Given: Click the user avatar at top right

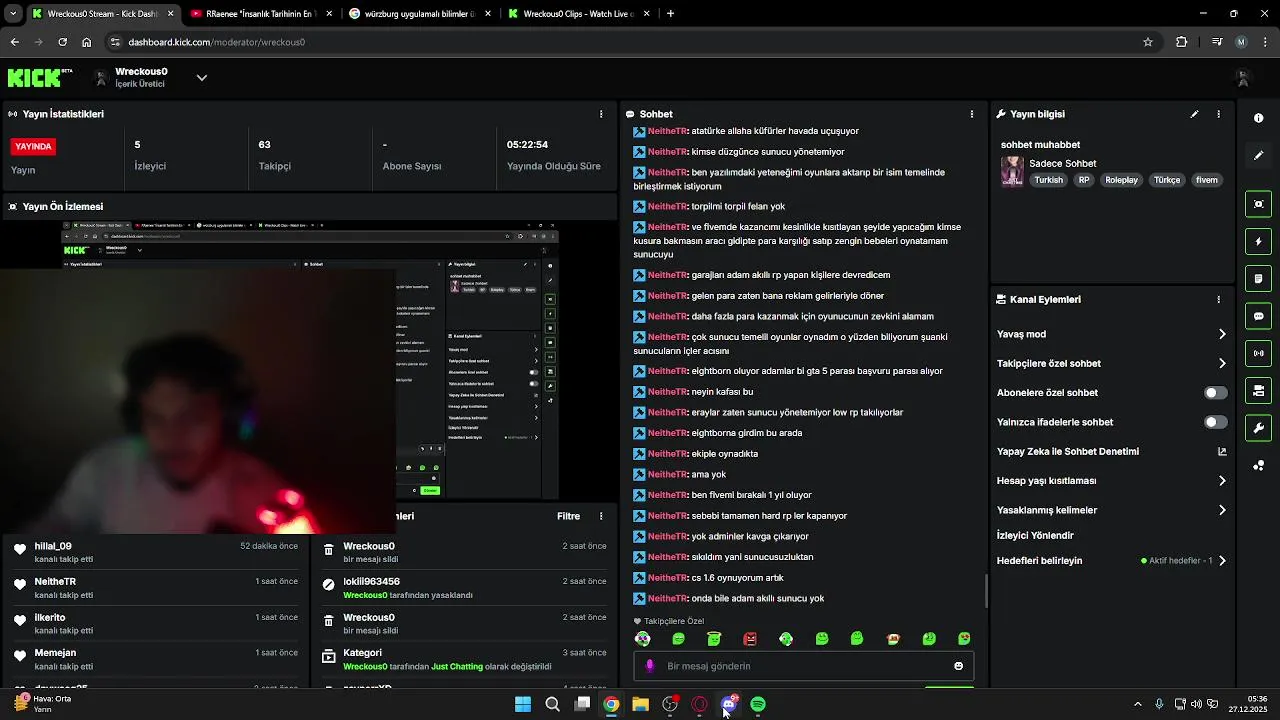Looking at the screenshot, I should 1243,78.
